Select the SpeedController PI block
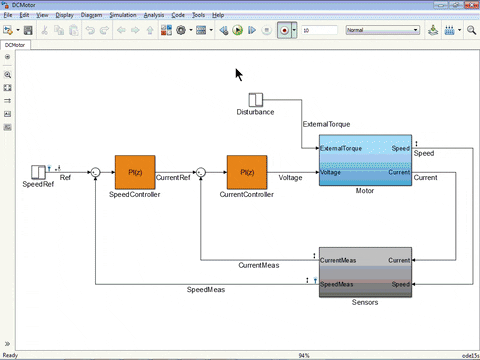480x360 pixels. point(135,172)
